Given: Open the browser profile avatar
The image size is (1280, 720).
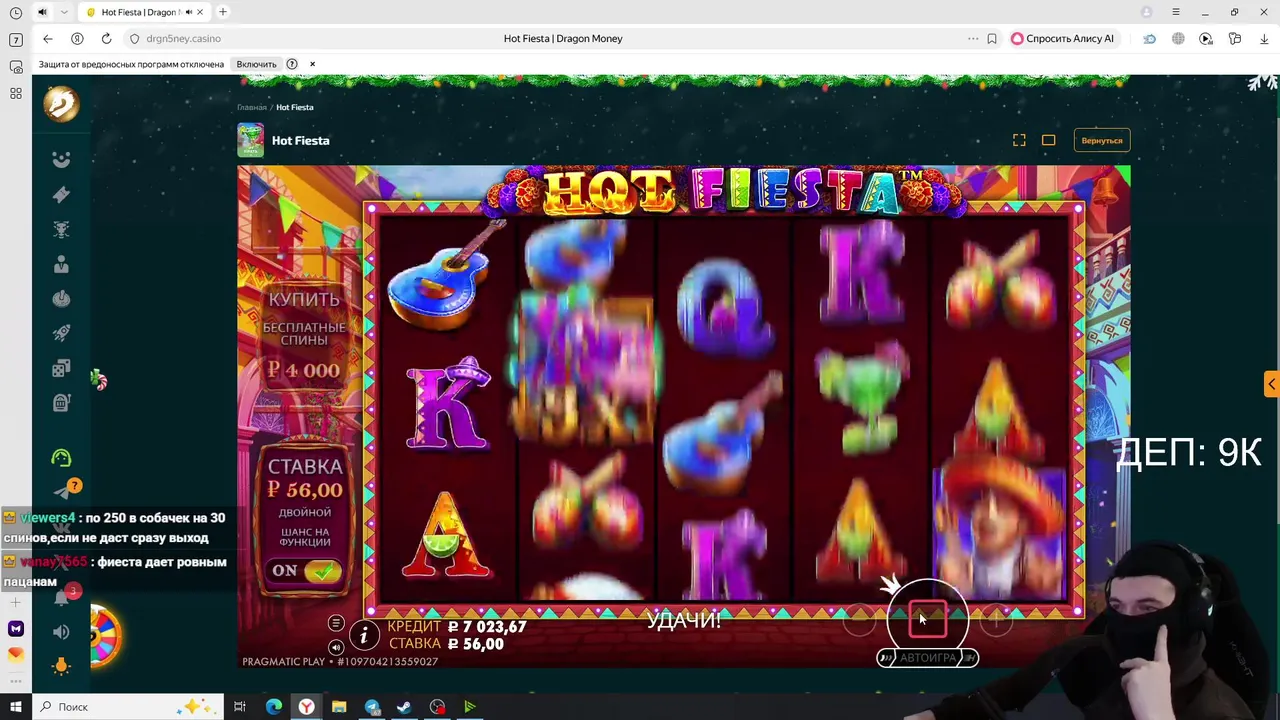Looking at the screenshot, I should [1147, 12].
